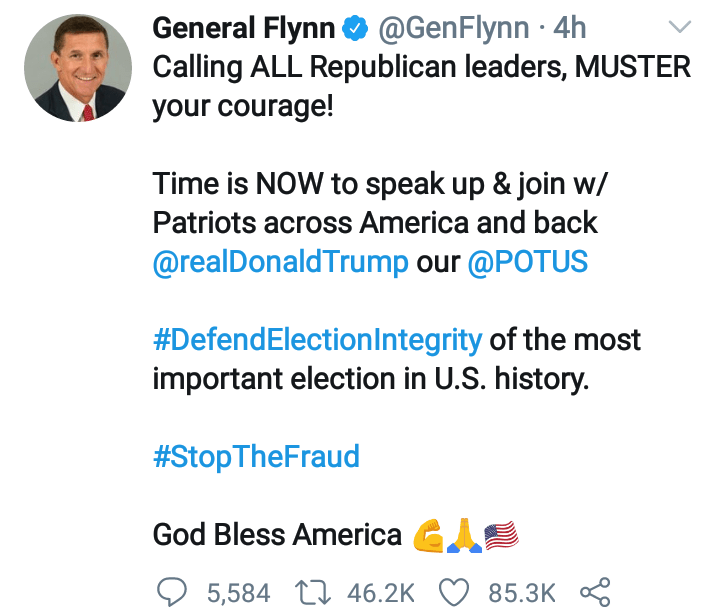Open the share icon options
The height and width of the screenshot is (613, 720).
click(595, 592)
